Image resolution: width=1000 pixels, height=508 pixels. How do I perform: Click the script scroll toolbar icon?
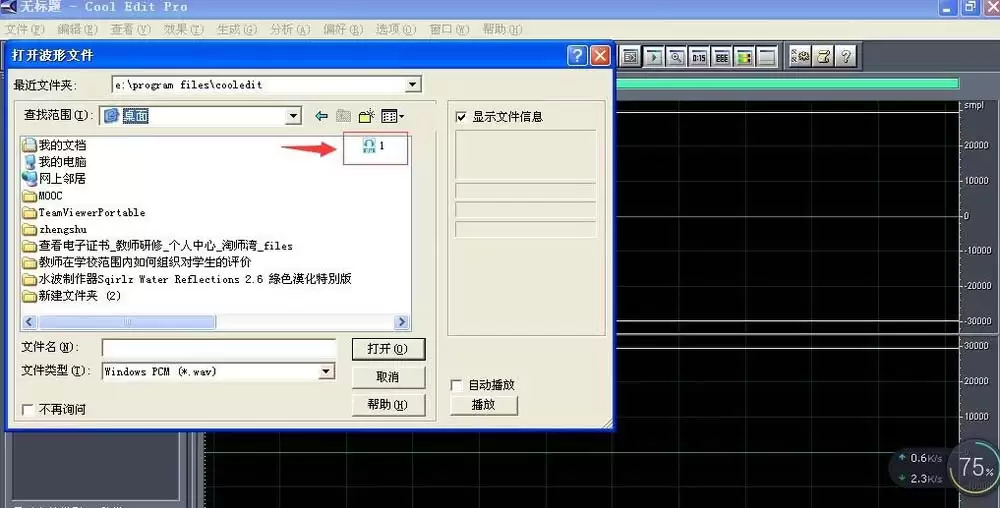pyautogui.click(x=823, y=57)
